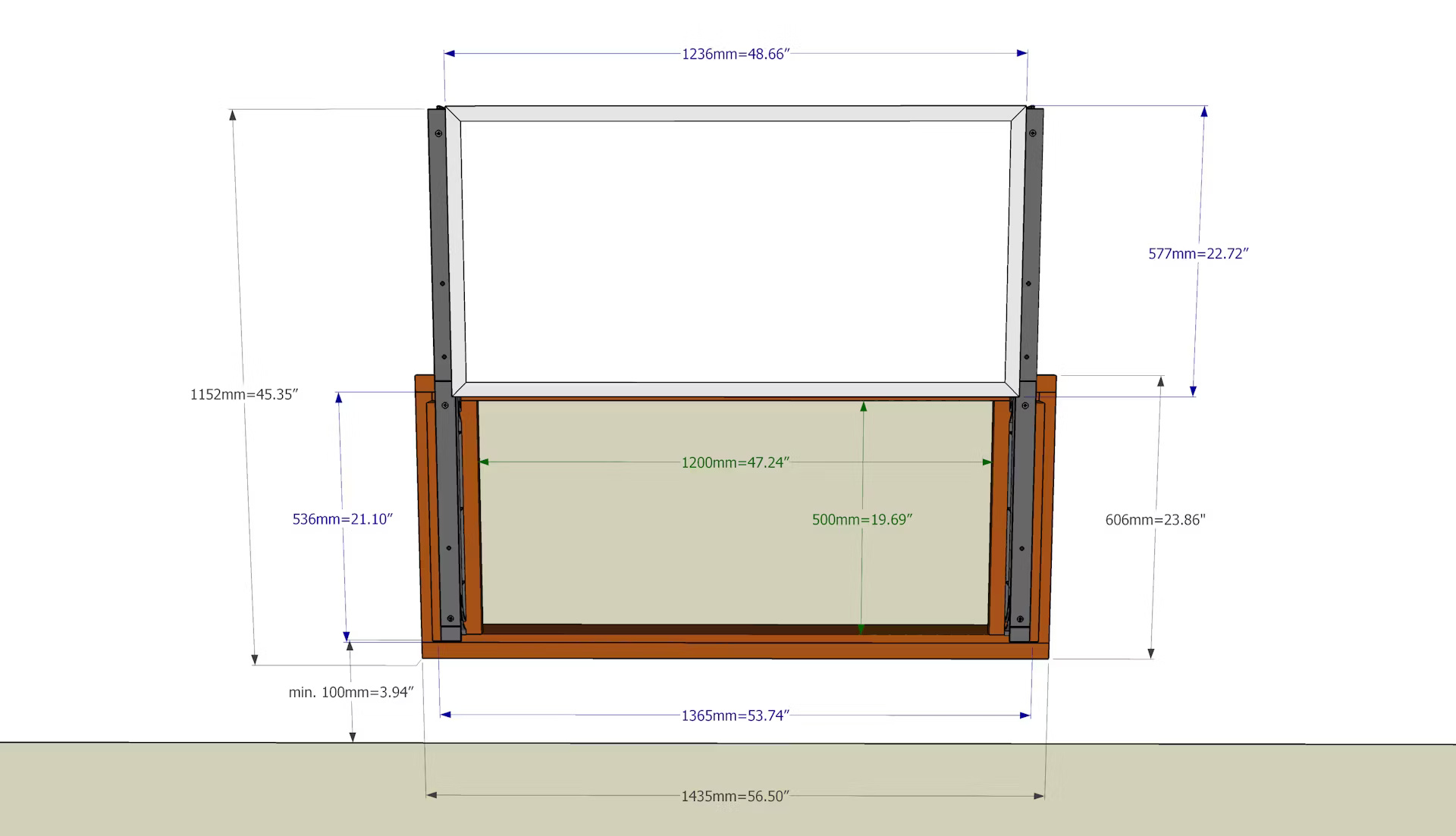Viewport: 1456px width, 836px height.
Task: Click the 1365mm=53.74" dimension label
Action: click(x=735, y=715)
